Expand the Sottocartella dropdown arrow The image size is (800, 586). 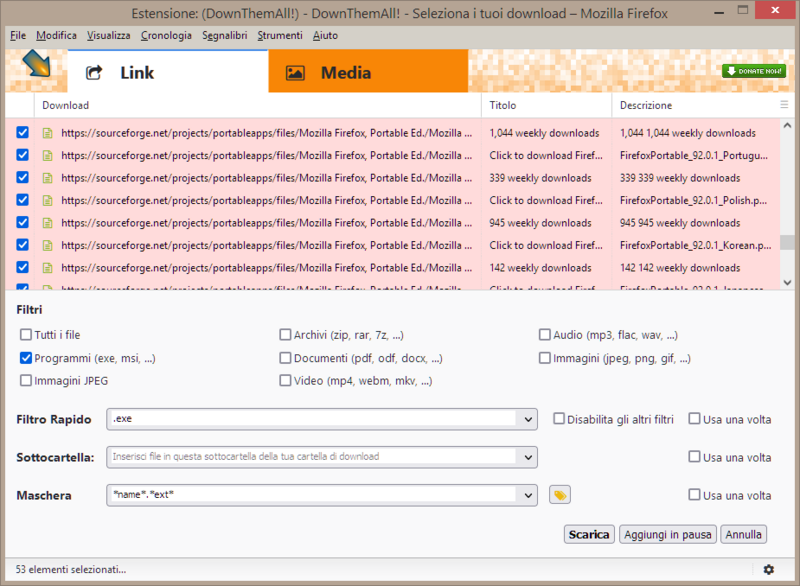point(528,457)
